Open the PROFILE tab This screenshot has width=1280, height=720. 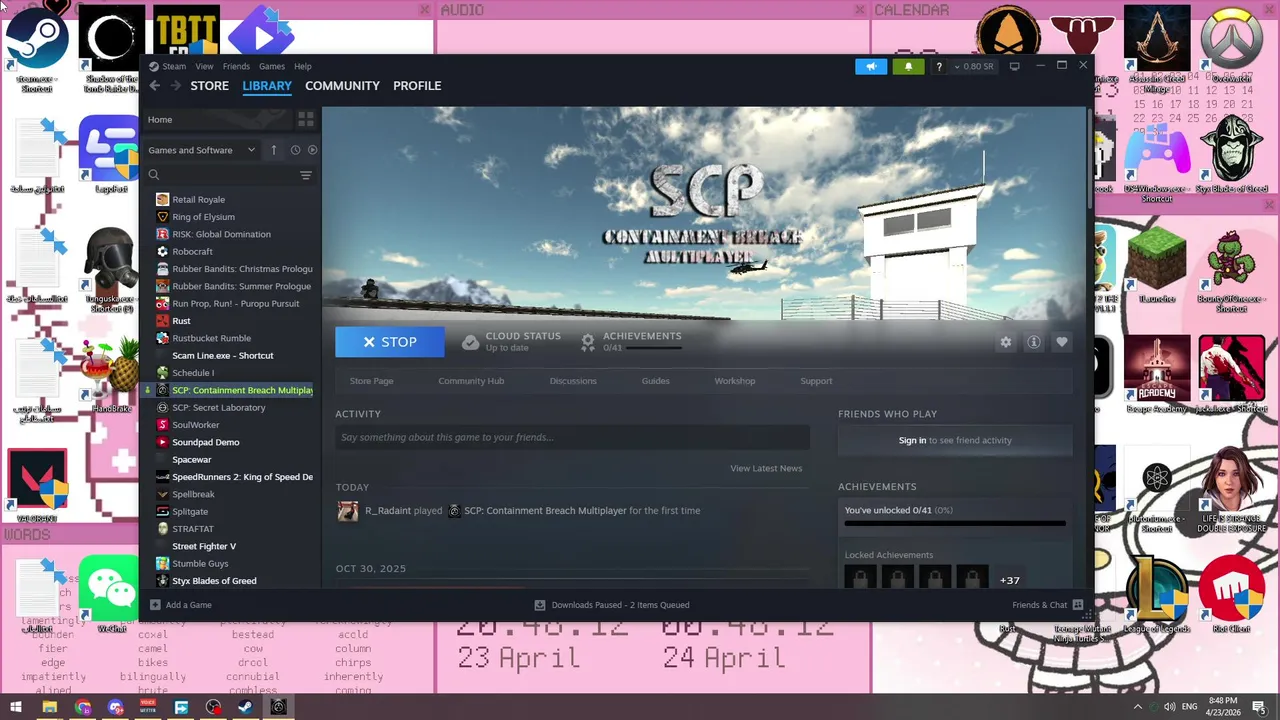(417, 86)
